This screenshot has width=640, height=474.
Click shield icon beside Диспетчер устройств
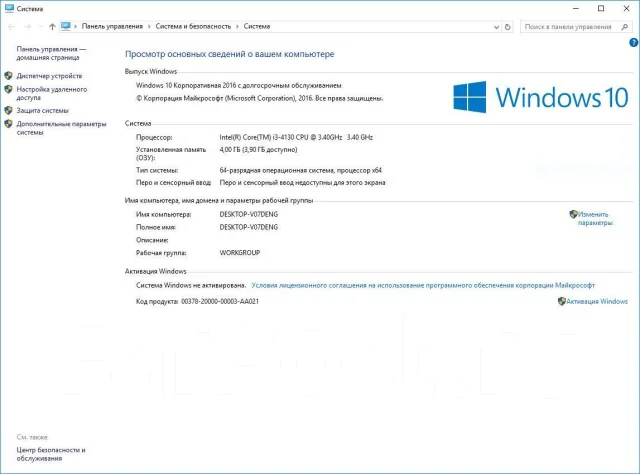[8, 76]
